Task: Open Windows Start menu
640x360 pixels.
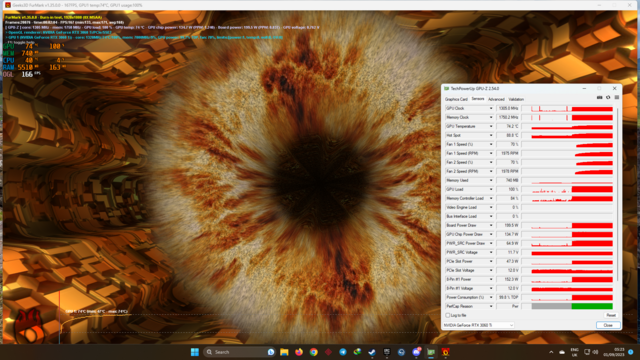Action: (195, 352)
